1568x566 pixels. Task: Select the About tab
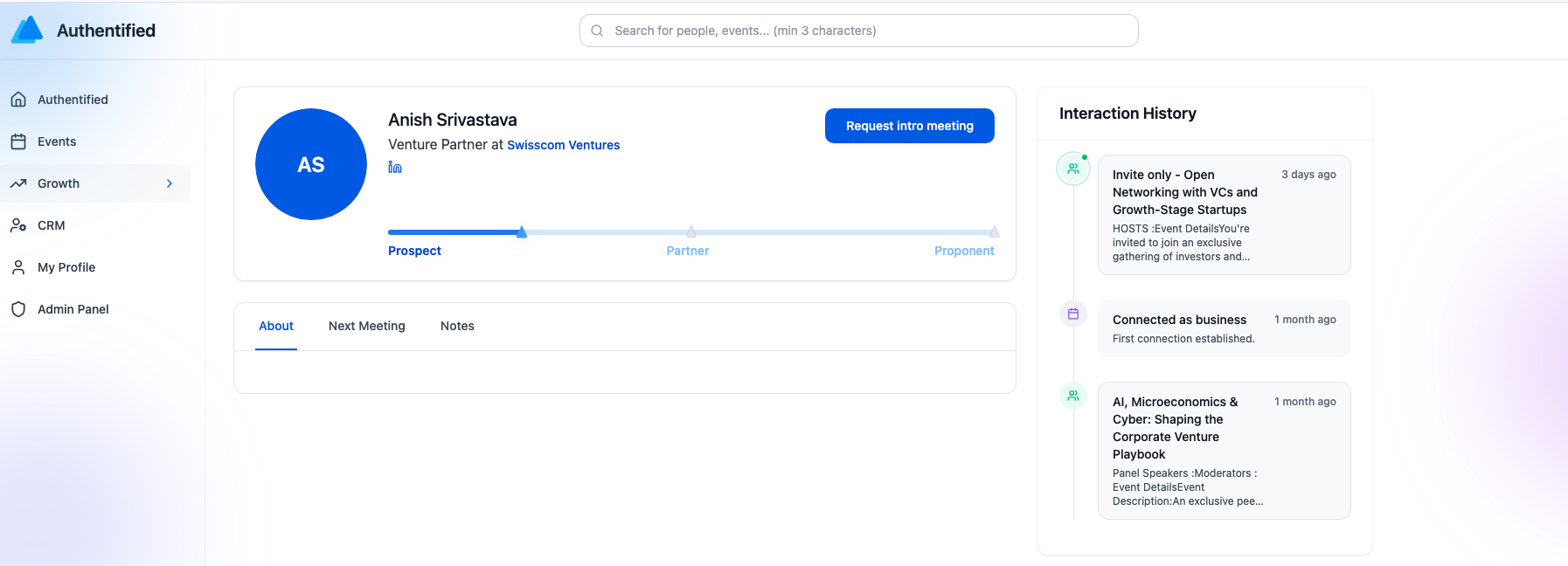(276, 326)
